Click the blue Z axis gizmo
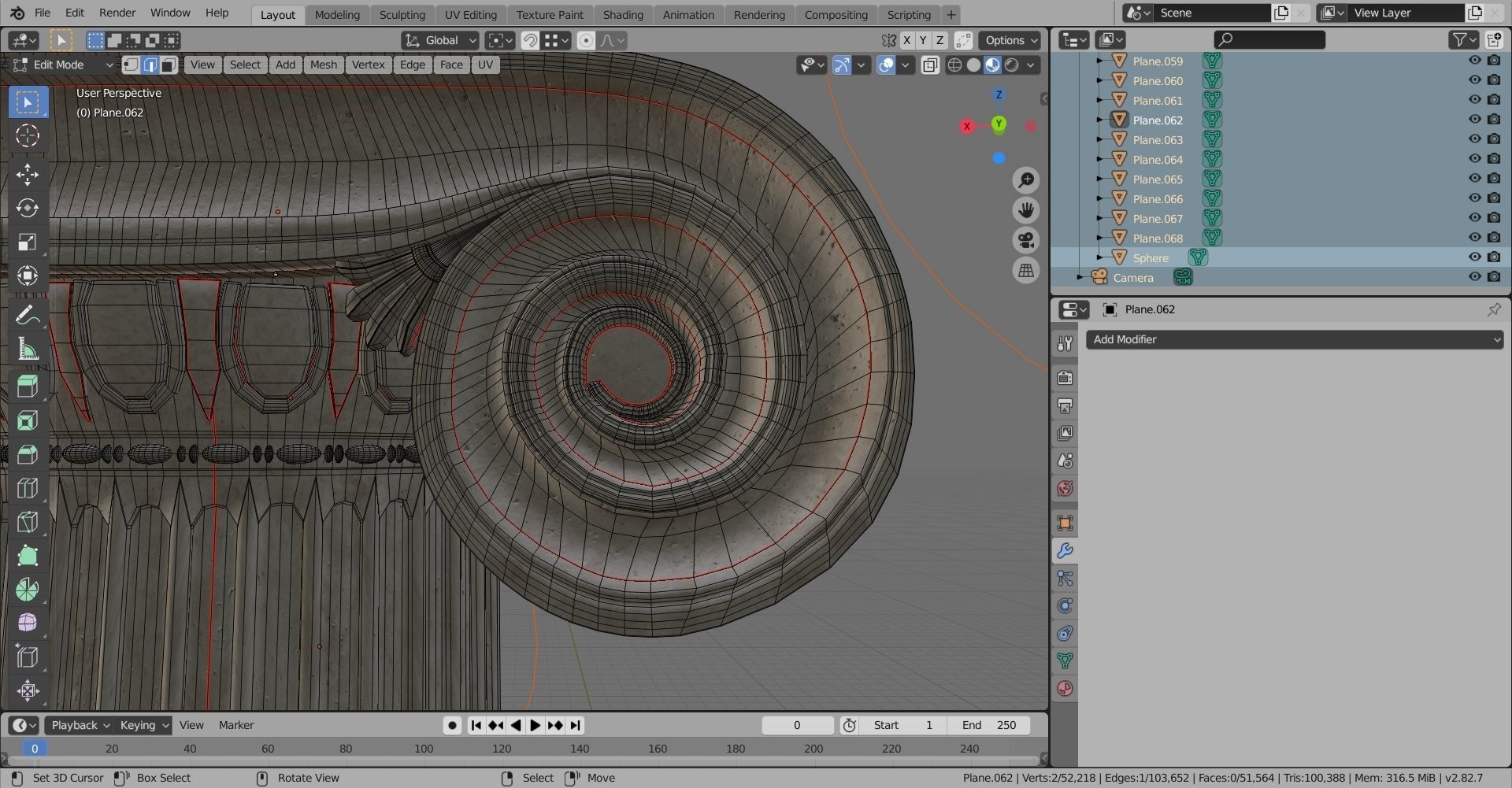This screenshot has width=1512, height=788. click(x=999, y=94)
